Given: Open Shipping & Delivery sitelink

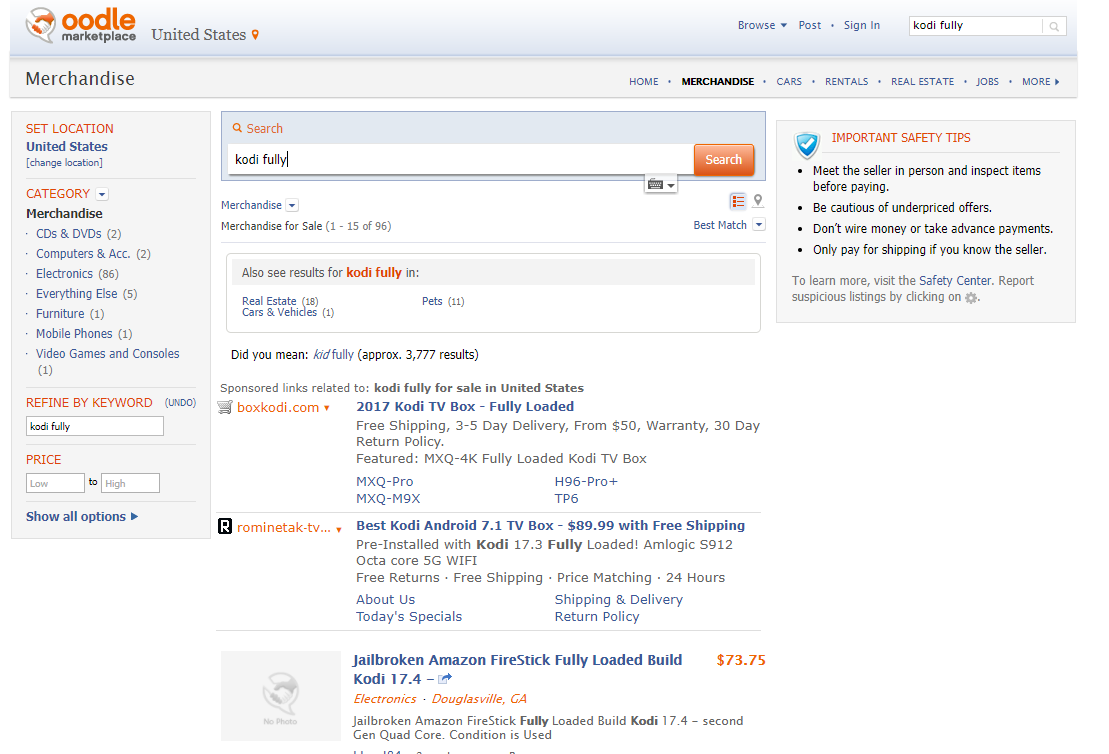Looking at the screenshot, I should tap(619, 599).
